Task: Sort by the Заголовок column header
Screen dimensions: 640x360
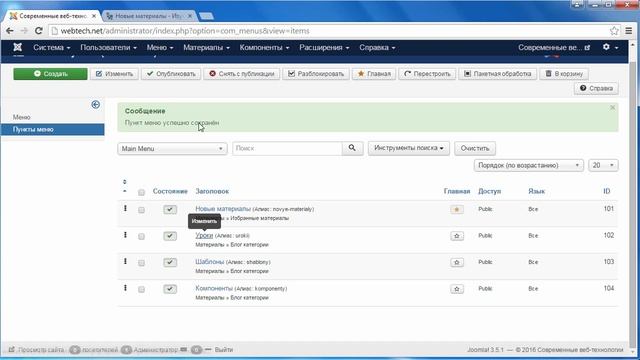Action: [212, 191]
